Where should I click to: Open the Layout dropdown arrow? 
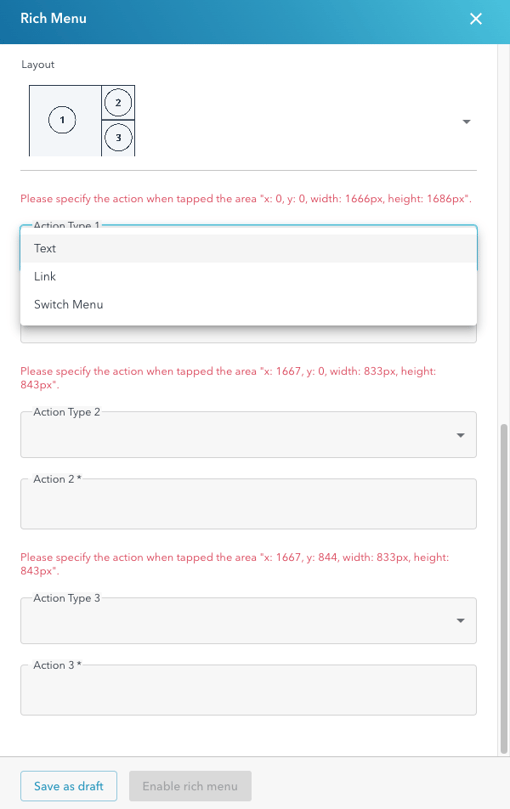(x=466, y=122)
